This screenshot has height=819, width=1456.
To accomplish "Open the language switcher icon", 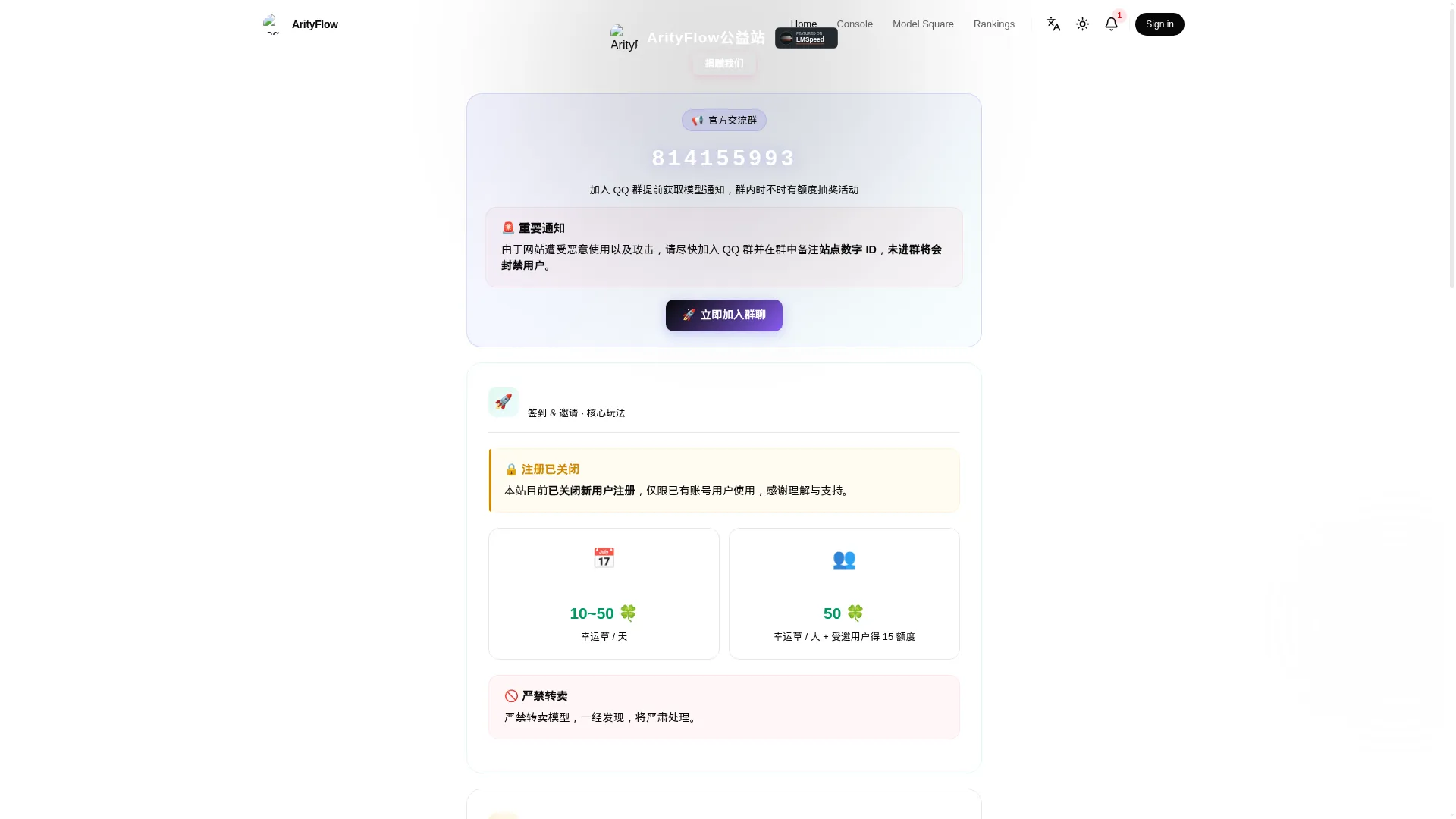I will [x=1053, y=24].
